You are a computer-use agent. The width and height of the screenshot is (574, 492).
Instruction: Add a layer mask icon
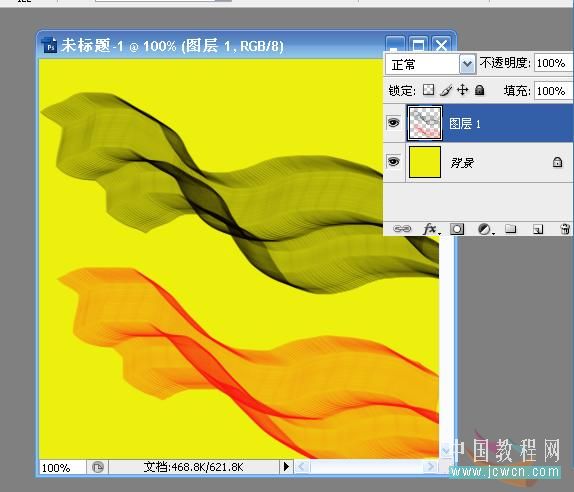pyautogui.click(x=457, y=229)
